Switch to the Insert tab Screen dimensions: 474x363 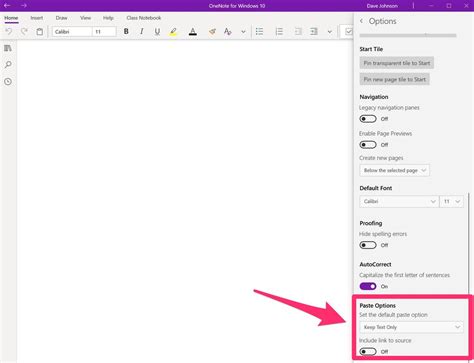point(37,18)
